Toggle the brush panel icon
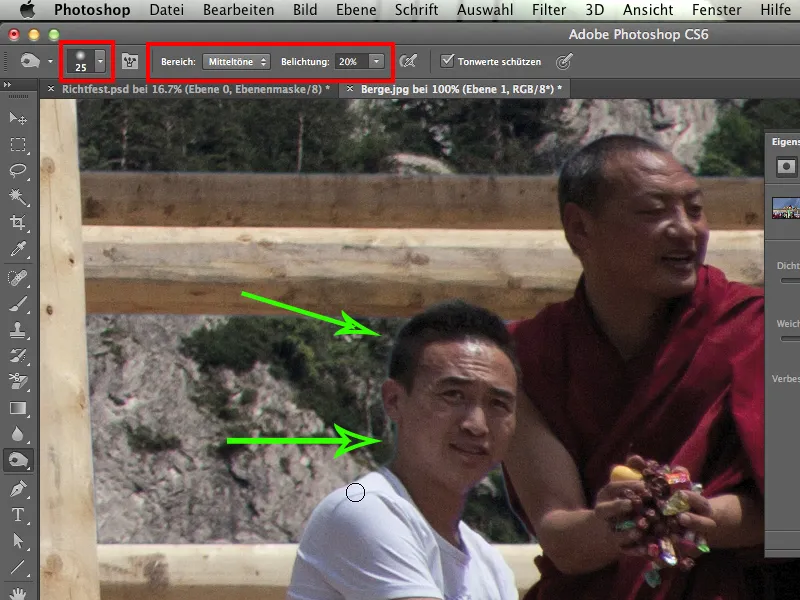Screen dimensions: 800x600 [x=130, y=62]
